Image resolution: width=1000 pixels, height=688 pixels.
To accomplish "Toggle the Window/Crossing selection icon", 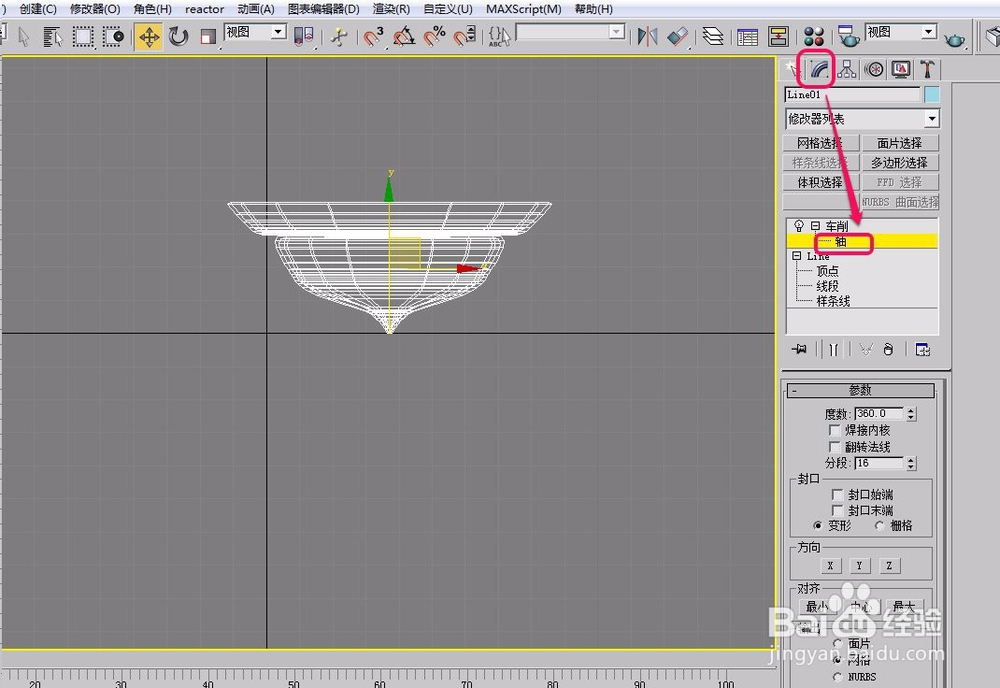I will (114, 37).
